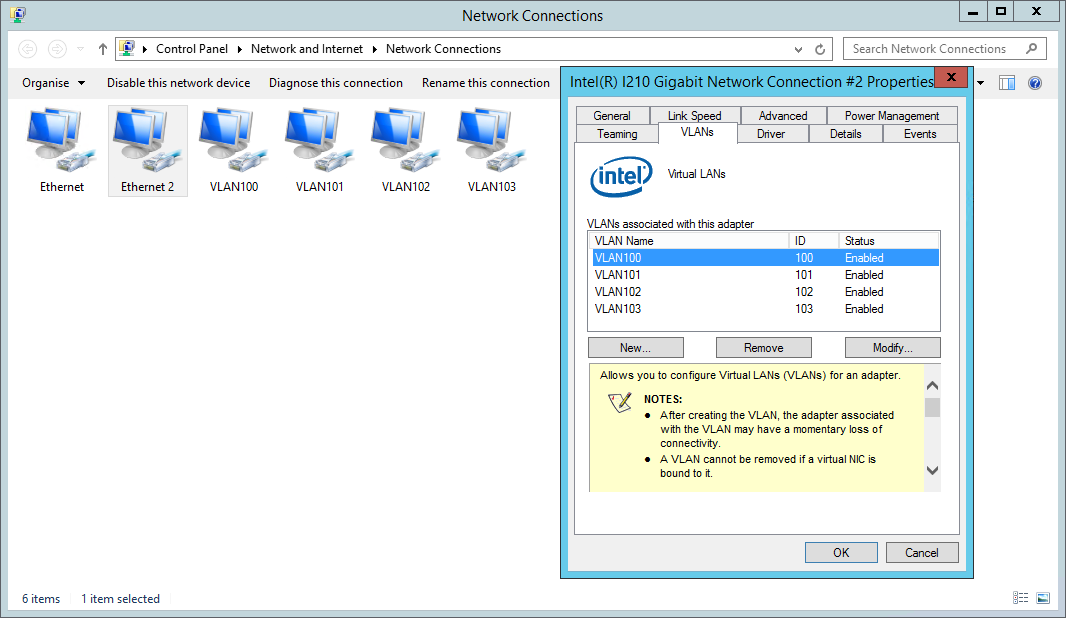Switch to details view in status bar
Screen dimensions: 1066x618
(x=1020, y=598)
